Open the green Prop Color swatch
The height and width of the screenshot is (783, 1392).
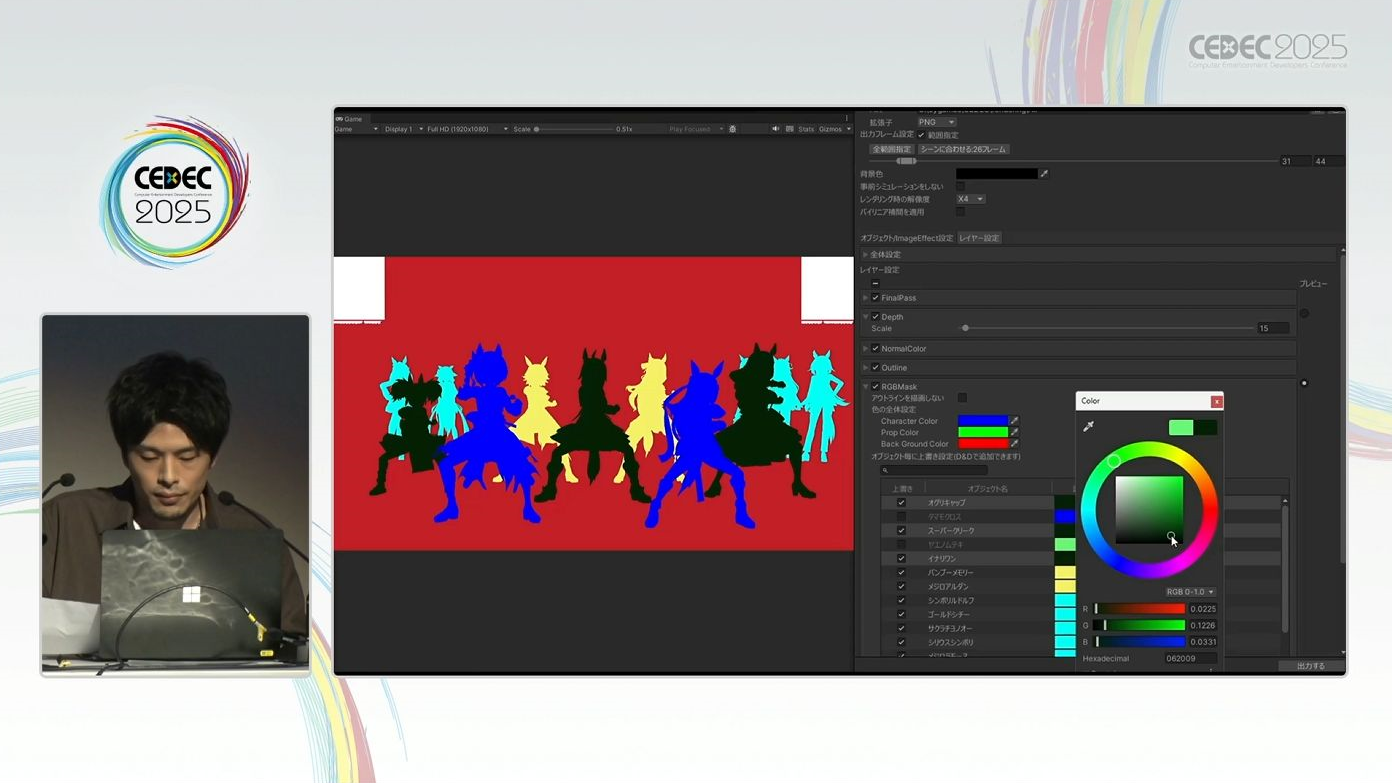[983, 432]
